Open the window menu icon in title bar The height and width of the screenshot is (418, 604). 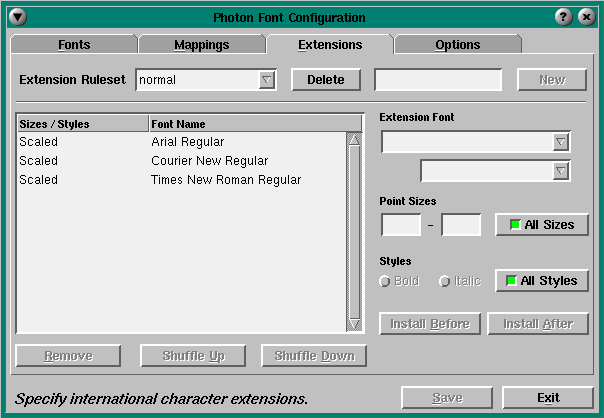point(17,17)
